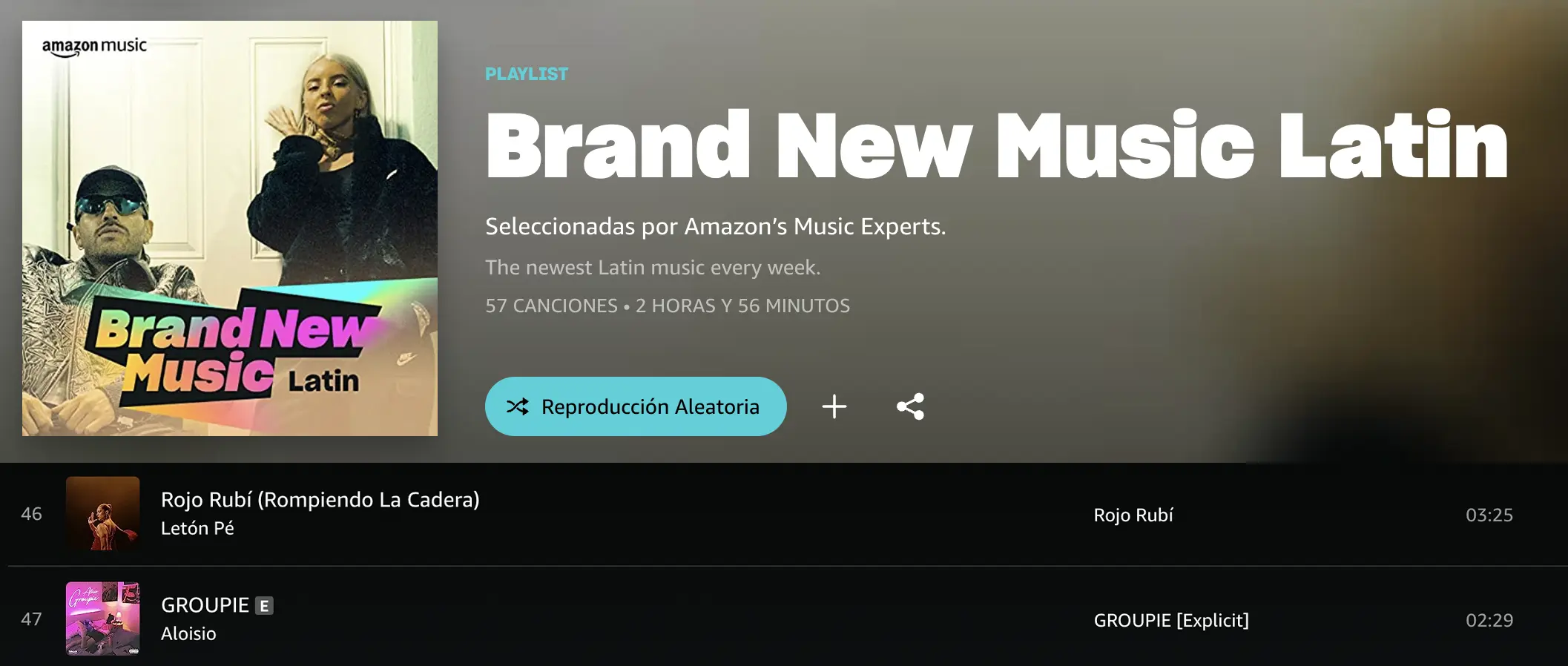Click the plus icon to add playlist
This screenshot has height=666, width=1568.
click(834, 406)
